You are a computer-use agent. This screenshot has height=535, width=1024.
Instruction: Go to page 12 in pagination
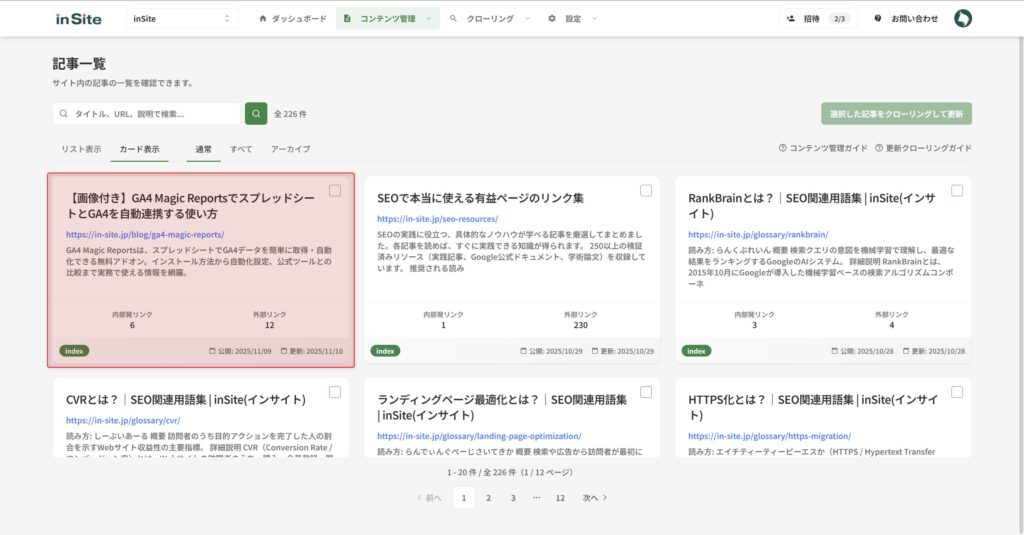[x=560, y=498]
